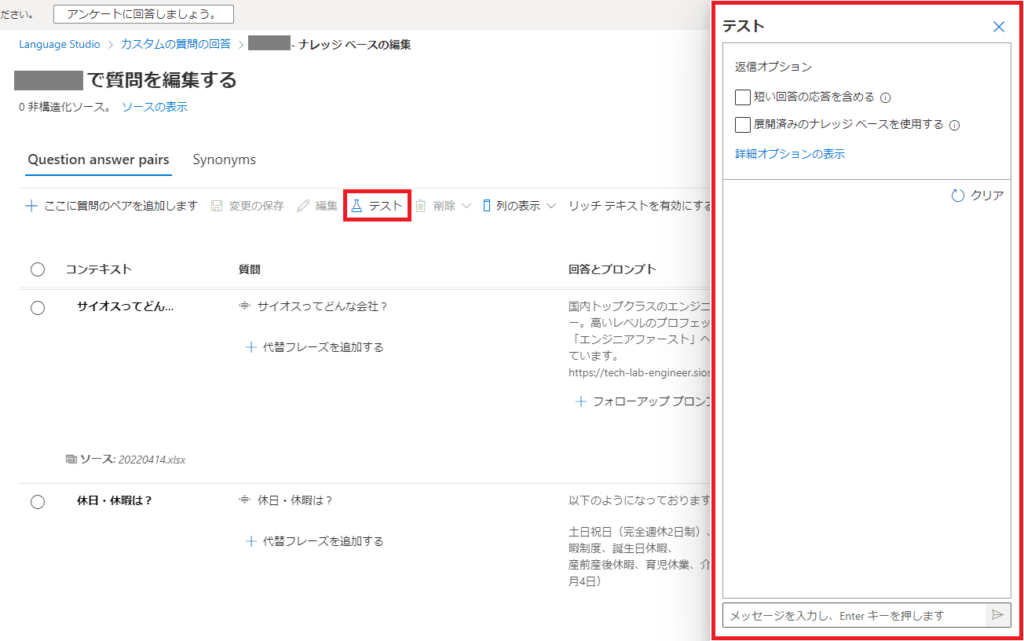Click the クリア refresh icon in test panel

[x=958, y=196]
